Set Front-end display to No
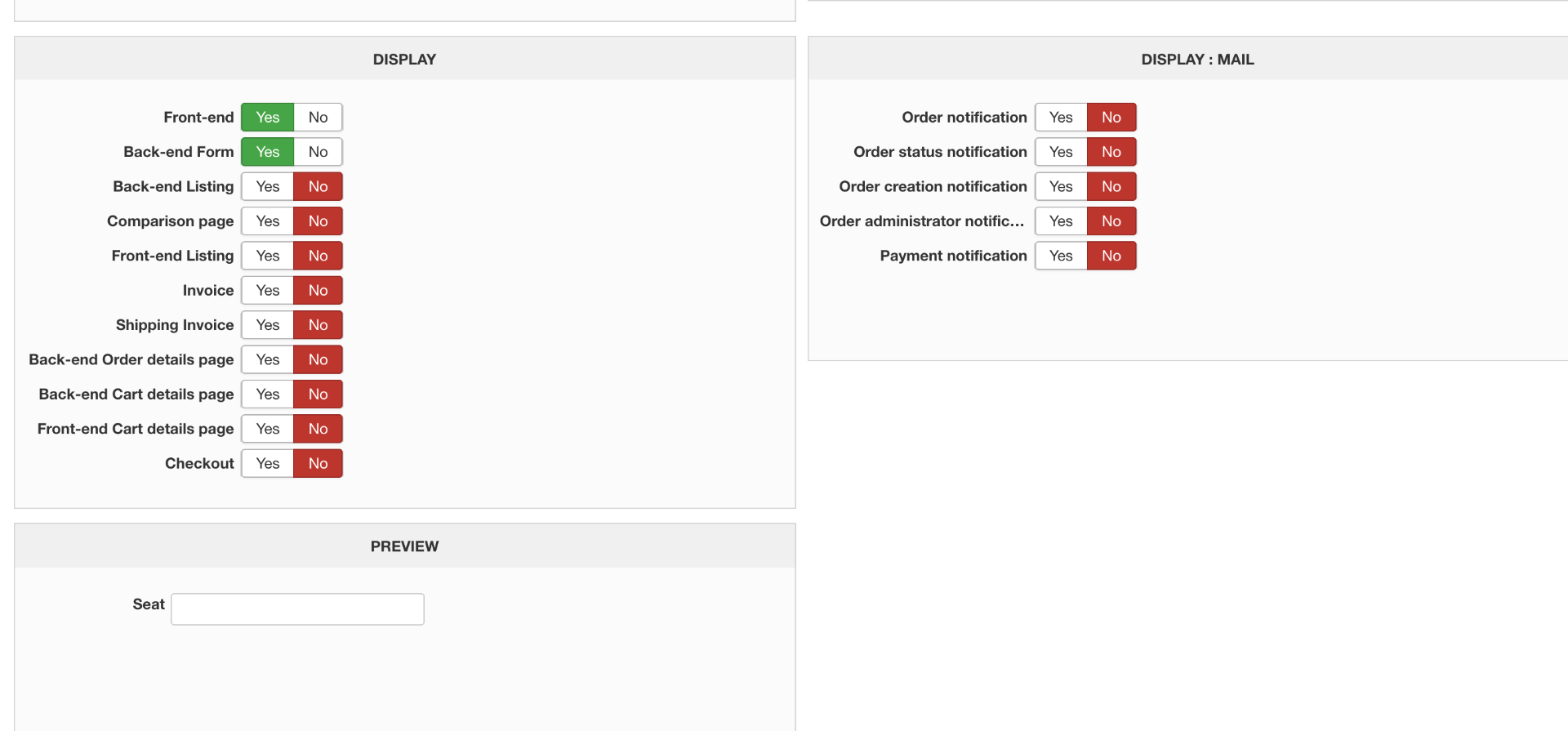 pos(318,117)
